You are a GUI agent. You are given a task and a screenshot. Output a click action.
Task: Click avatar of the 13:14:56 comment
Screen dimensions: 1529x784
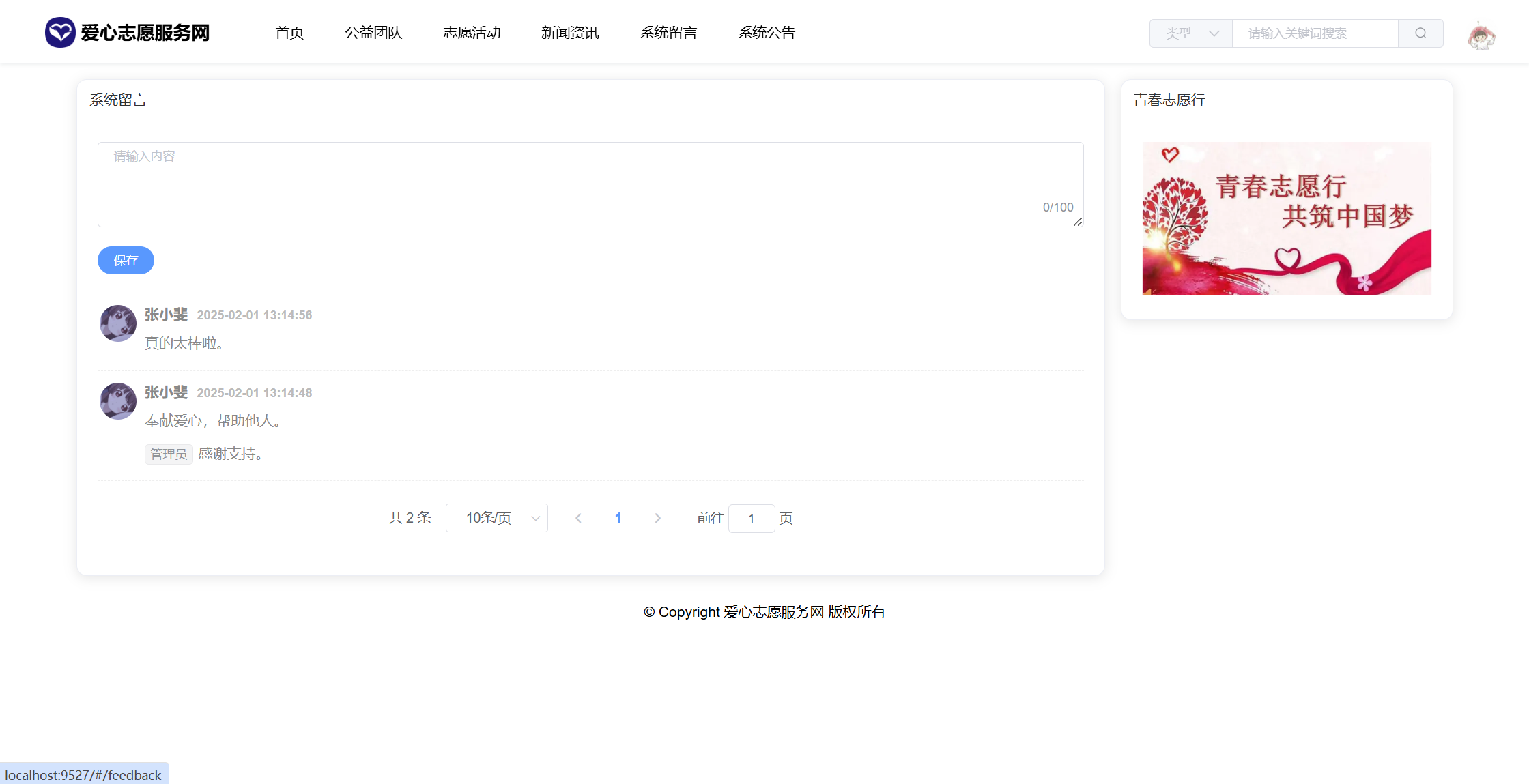(118, 323)
